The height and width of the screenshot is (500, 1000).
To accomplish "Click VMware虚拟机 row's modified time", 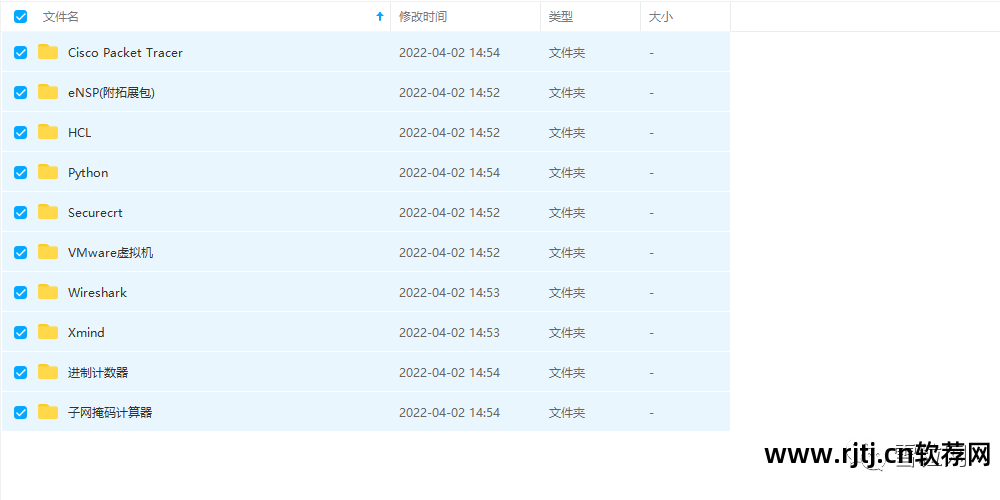I will coord(450,253).
